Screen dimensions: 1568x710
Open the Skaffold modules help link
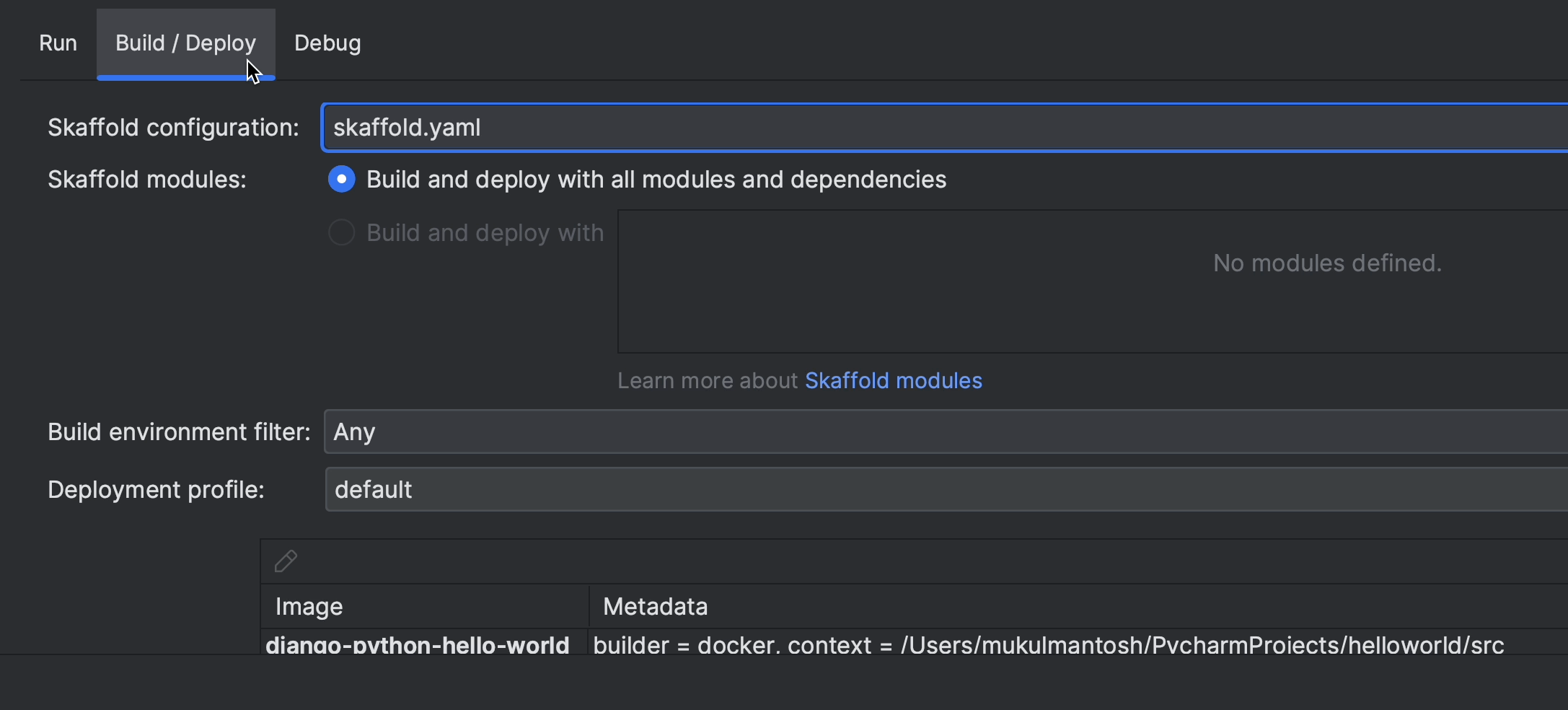[x=893, y=380]
